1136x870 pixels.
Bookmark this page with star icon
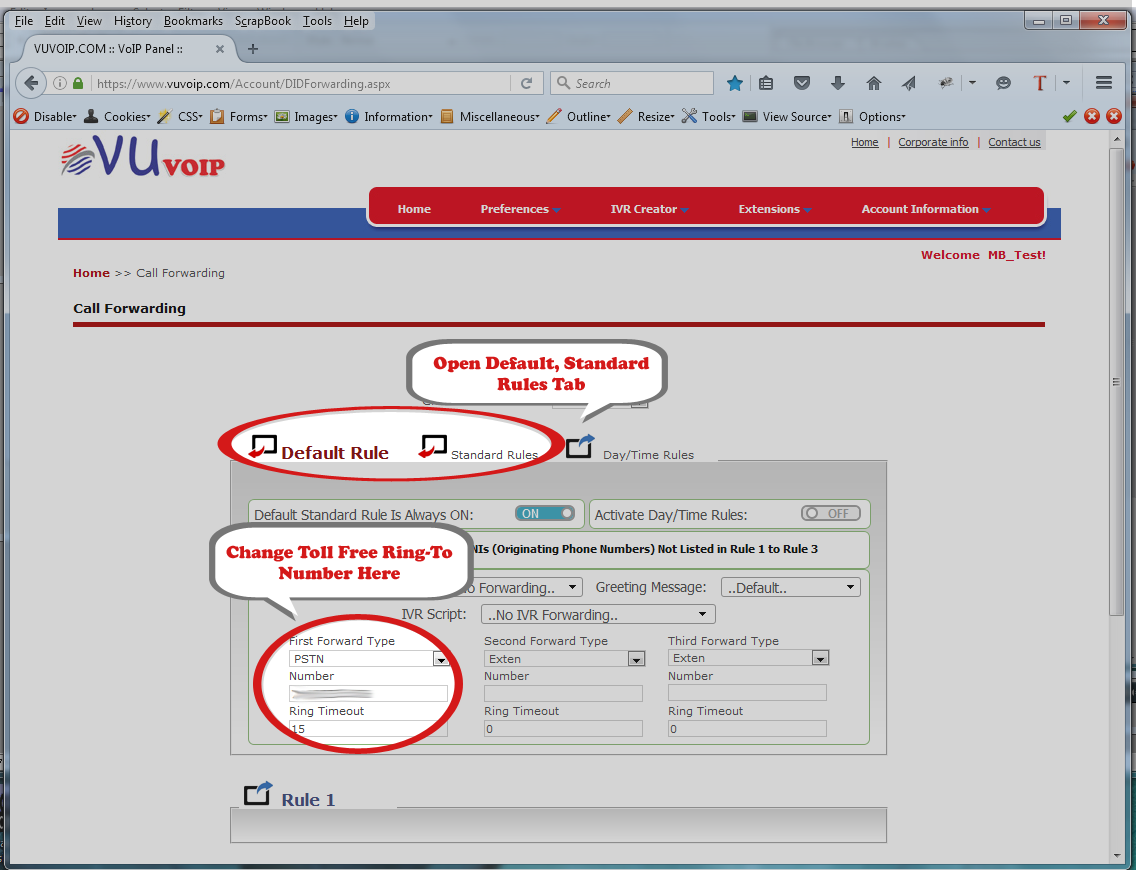coord(735,83)
